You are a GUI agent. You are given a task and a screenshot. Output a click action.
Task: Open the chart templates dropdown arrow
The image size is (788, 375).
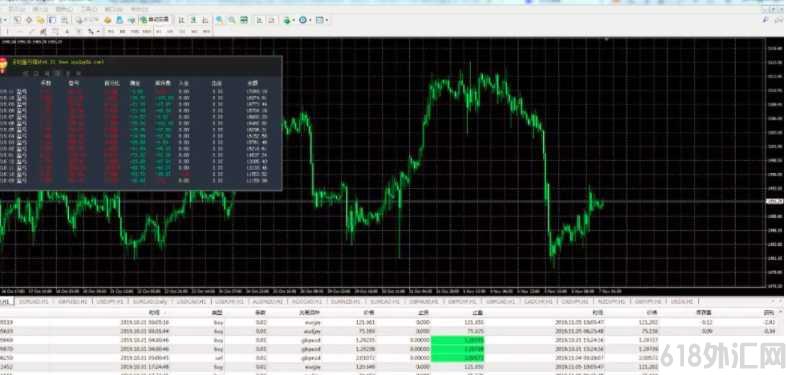coord(327,20)
